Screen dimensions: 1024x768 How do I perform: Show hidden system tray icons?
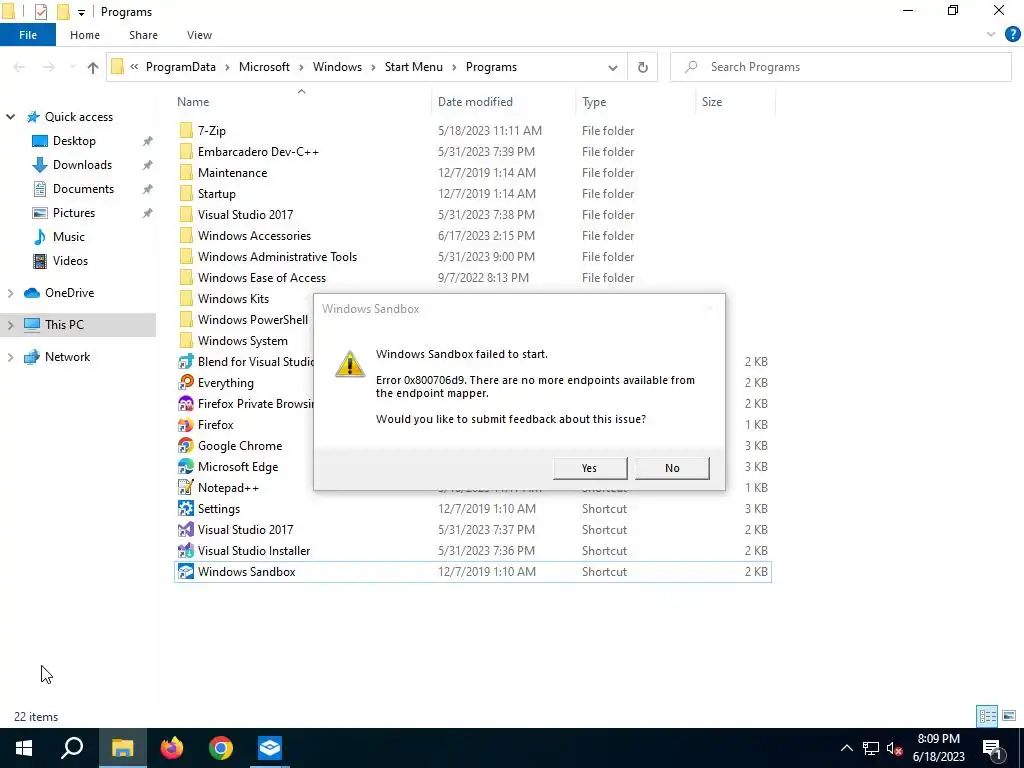[846, 748]
